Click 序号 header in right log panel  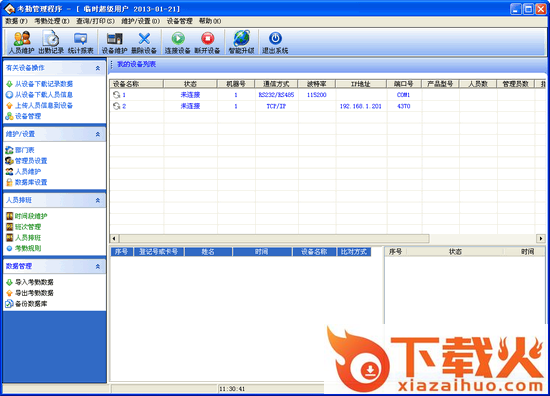pyautogui.click(x=395, y=252)
